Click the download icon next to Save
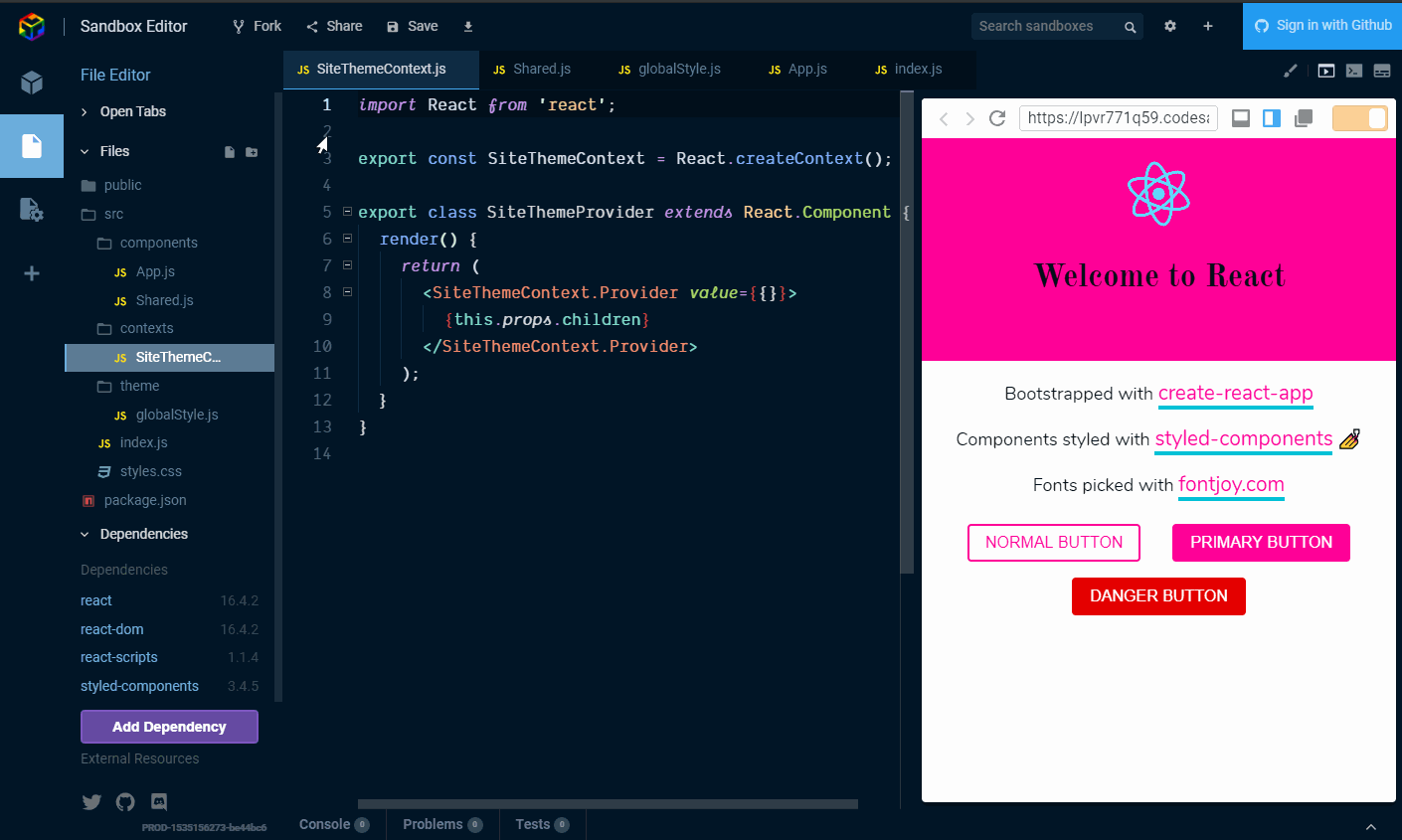This screenshot has height=840, width=1402. coord(468,27)
